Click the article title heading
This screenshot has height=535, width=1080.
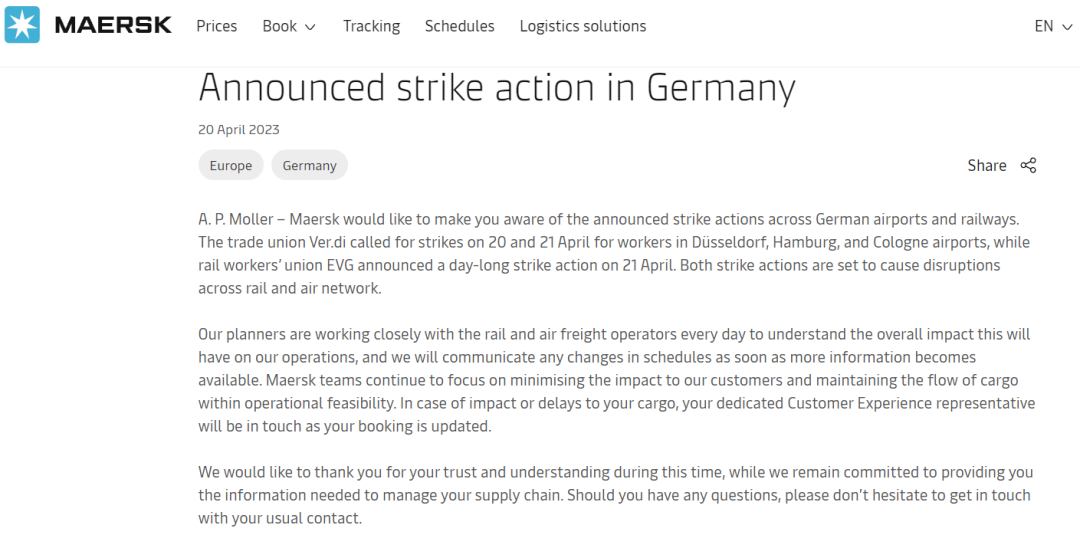click(x=497, y=87)
